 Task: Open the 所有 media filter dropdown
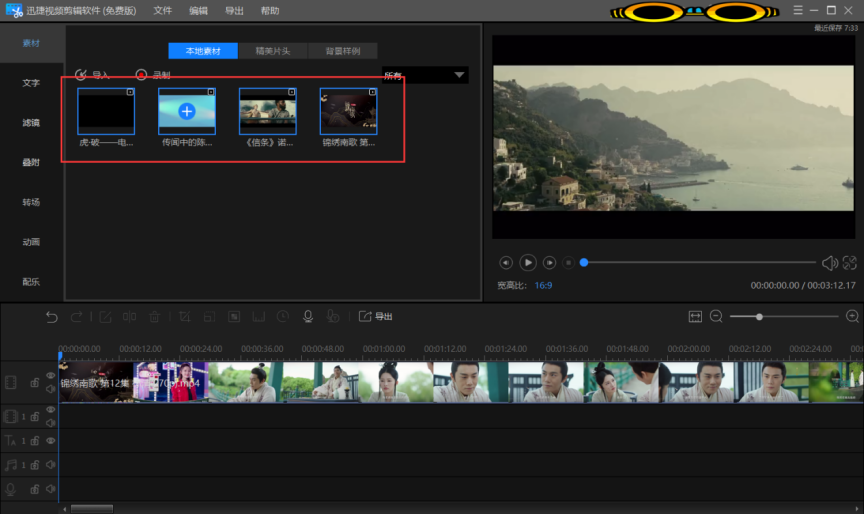tap(425, 75)
